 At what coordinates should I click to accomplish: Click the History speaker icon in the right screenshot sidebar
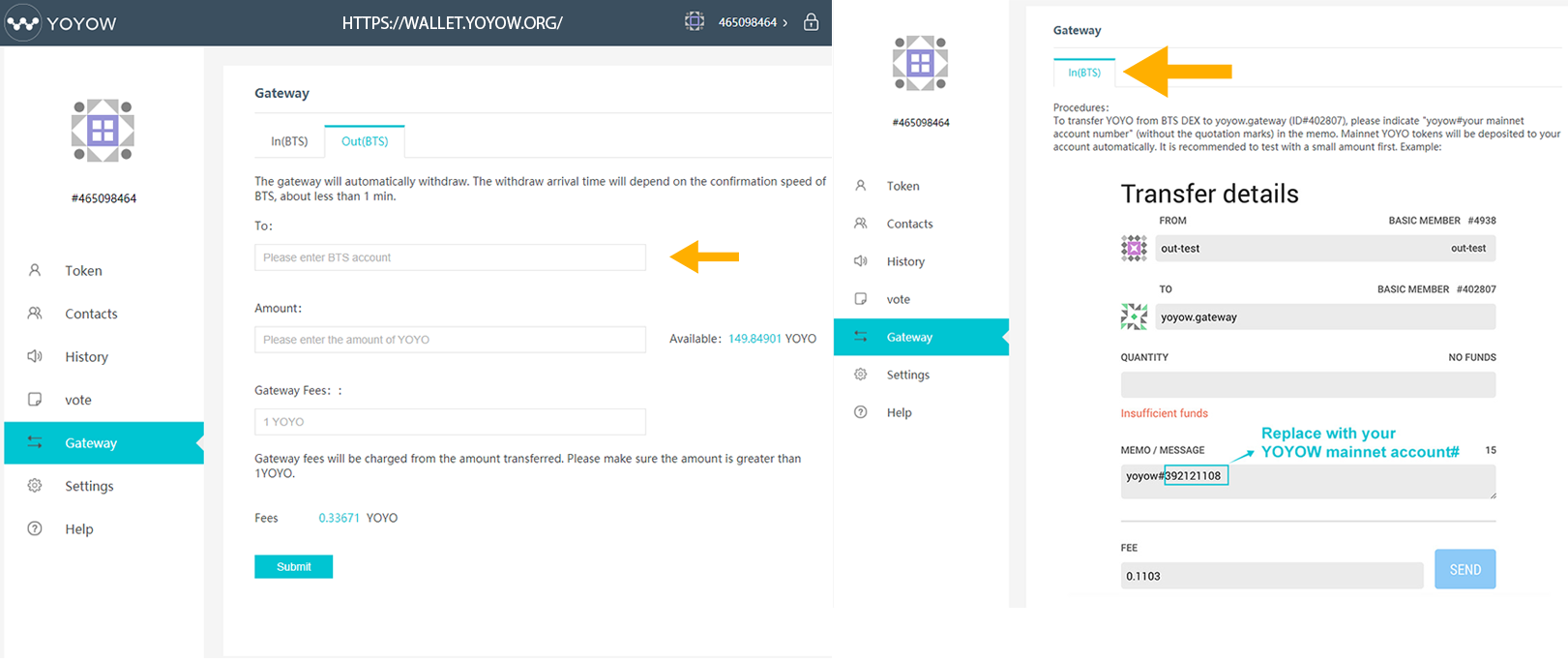click(860, 261)
